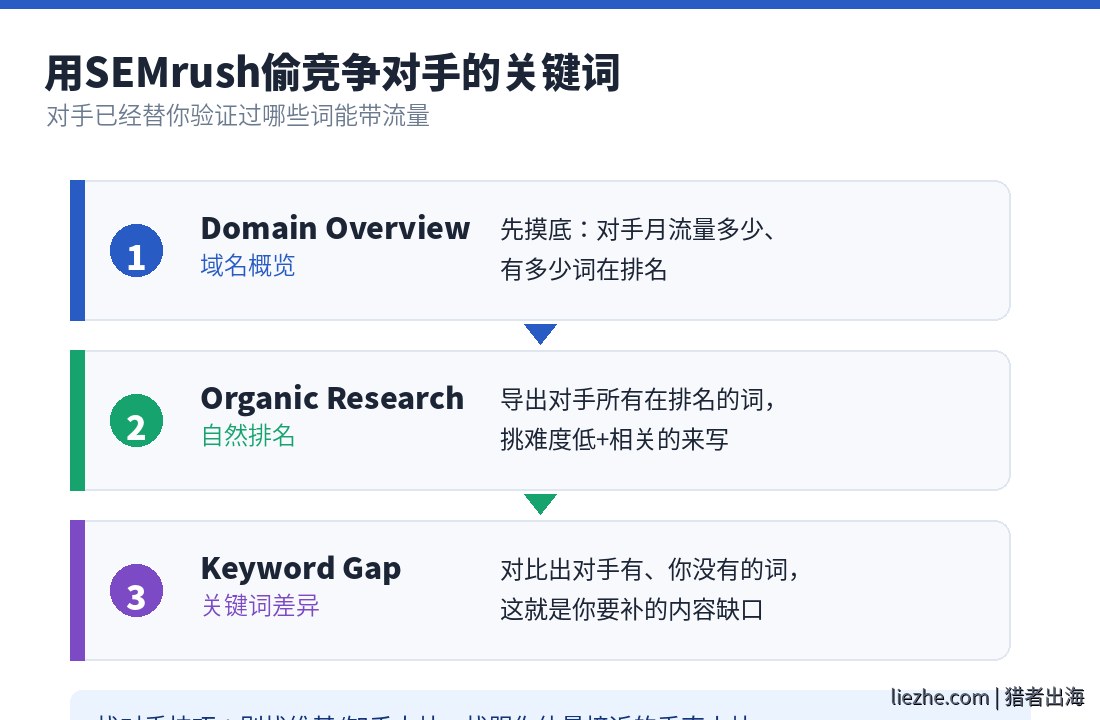Click the purple number 3 circle
Screen dimensions: 1100x720
(x=137, y=590)
